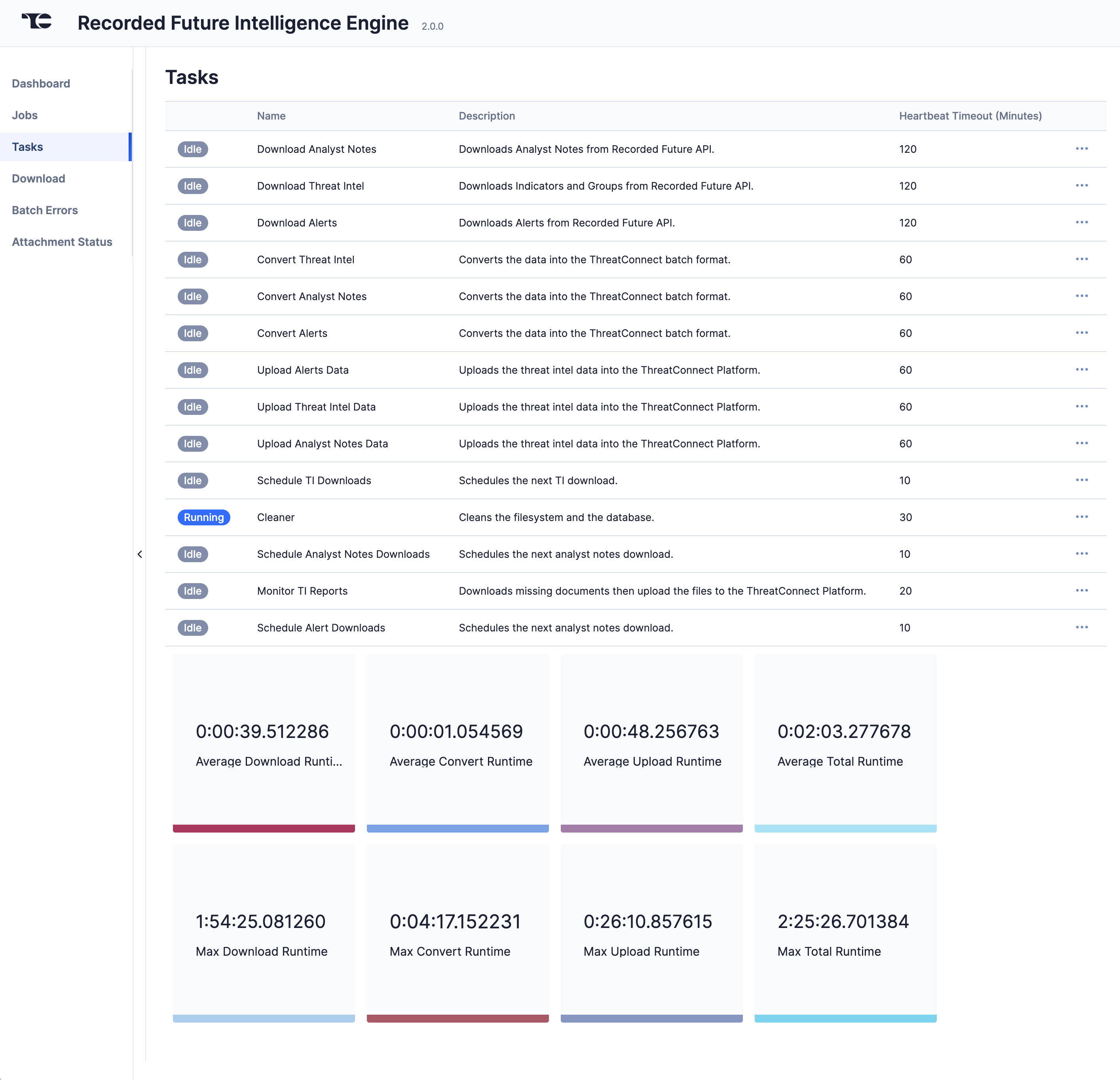Open actions menu for Upload Analyst Notes Data
This screenshot has width=1120, height=1080.
tap(1081, 444)
